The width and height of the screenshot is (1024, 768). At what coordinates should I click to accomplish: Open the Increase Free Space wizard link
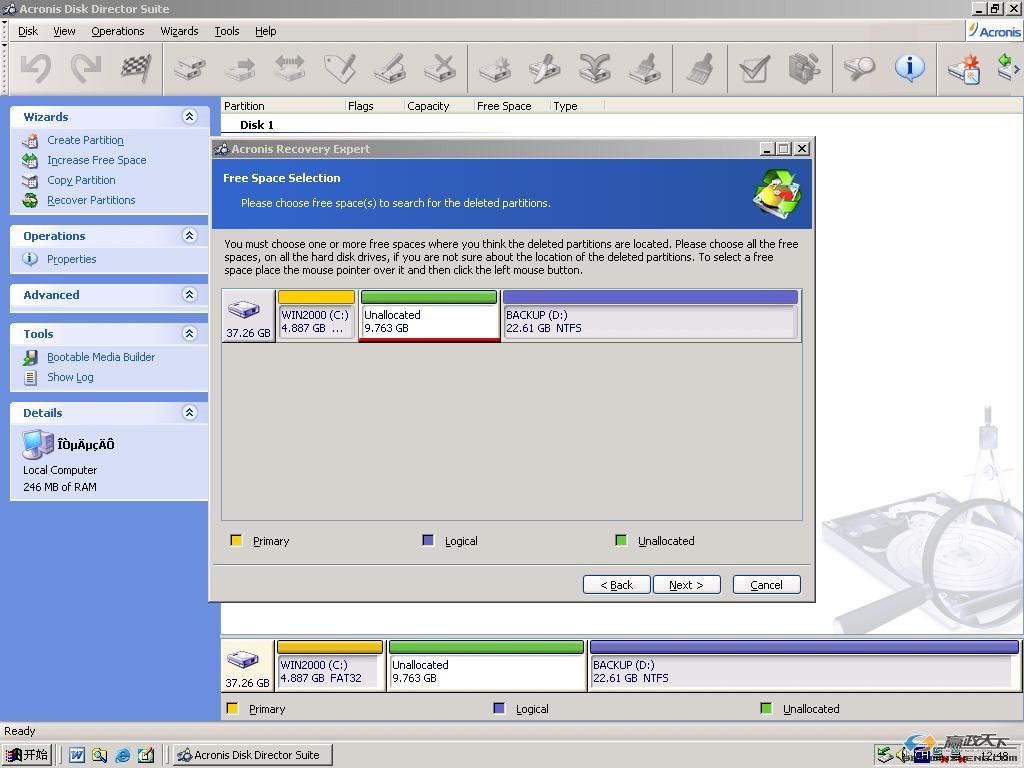[x=97, y=160]
